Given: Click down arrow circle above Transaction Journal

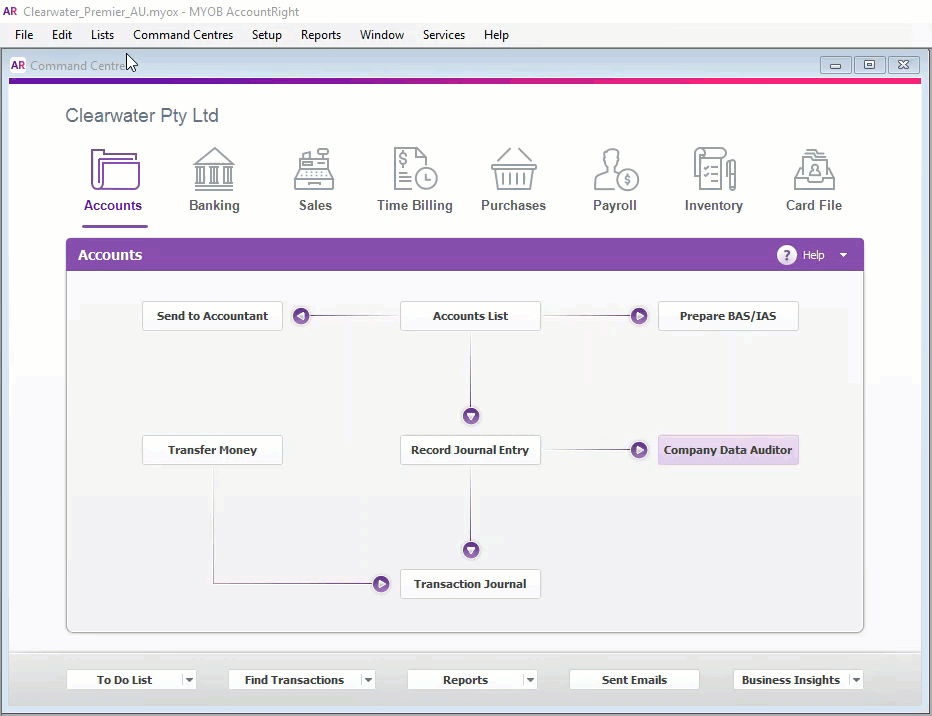Looking at the screenshot, I should [x=471, y=550].
